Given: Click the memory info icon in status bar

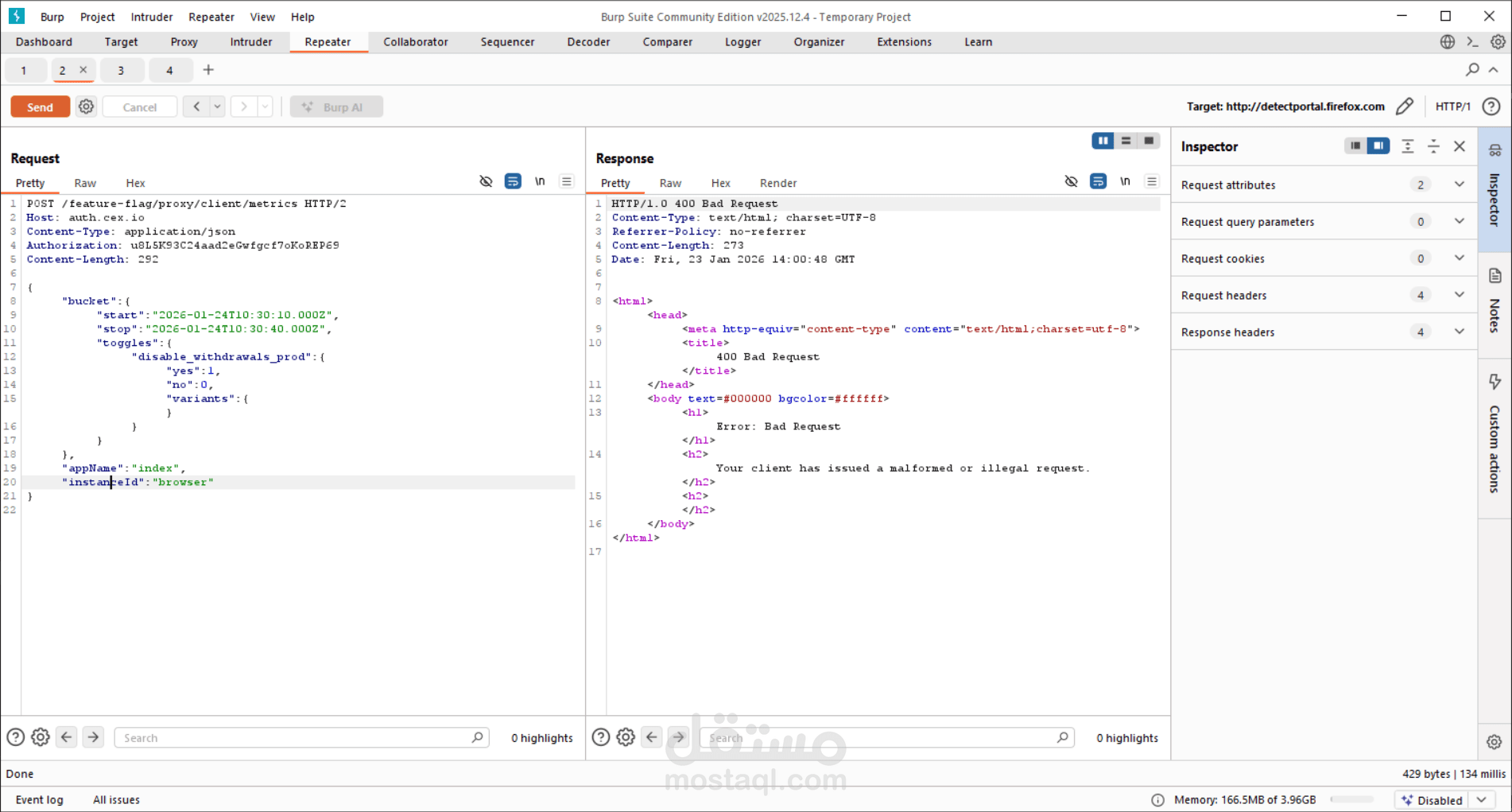Looking at the screenshot, I should (x=1157, y=800).
